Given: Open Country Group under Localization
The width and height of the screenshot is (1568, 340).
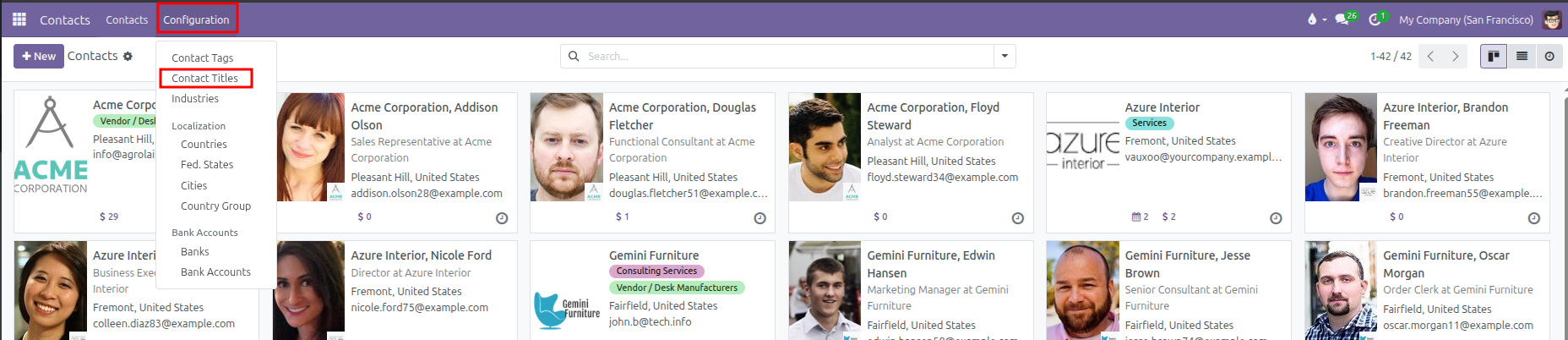Looking at the screenshot, I should [215, 206].
